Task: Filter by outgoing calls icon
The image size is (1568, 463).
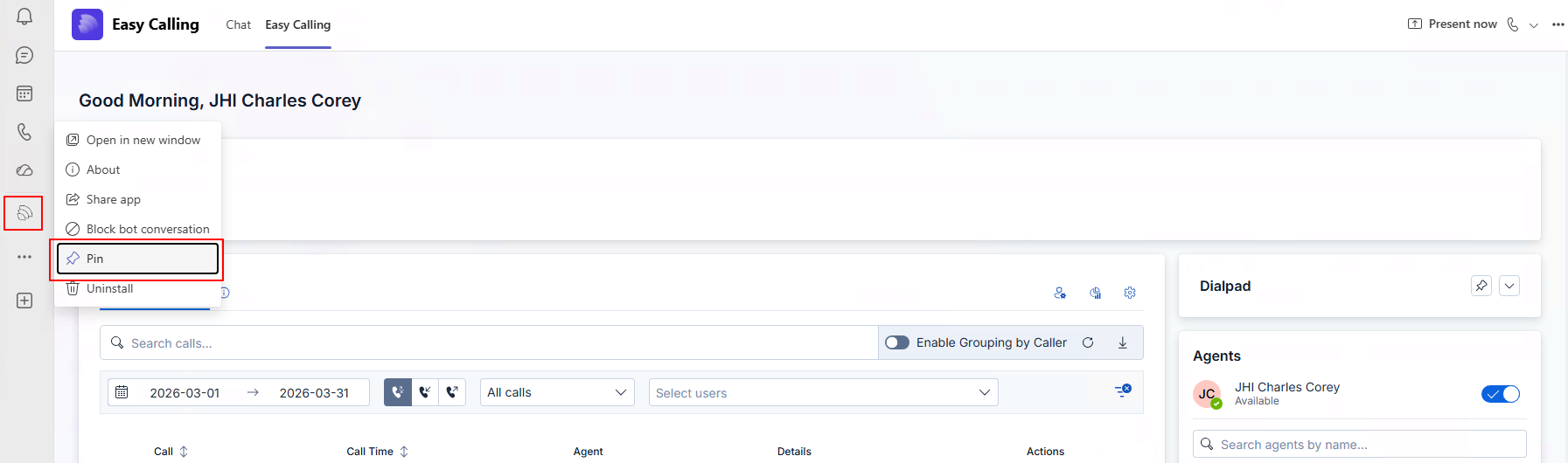Action: click(452, 392)
